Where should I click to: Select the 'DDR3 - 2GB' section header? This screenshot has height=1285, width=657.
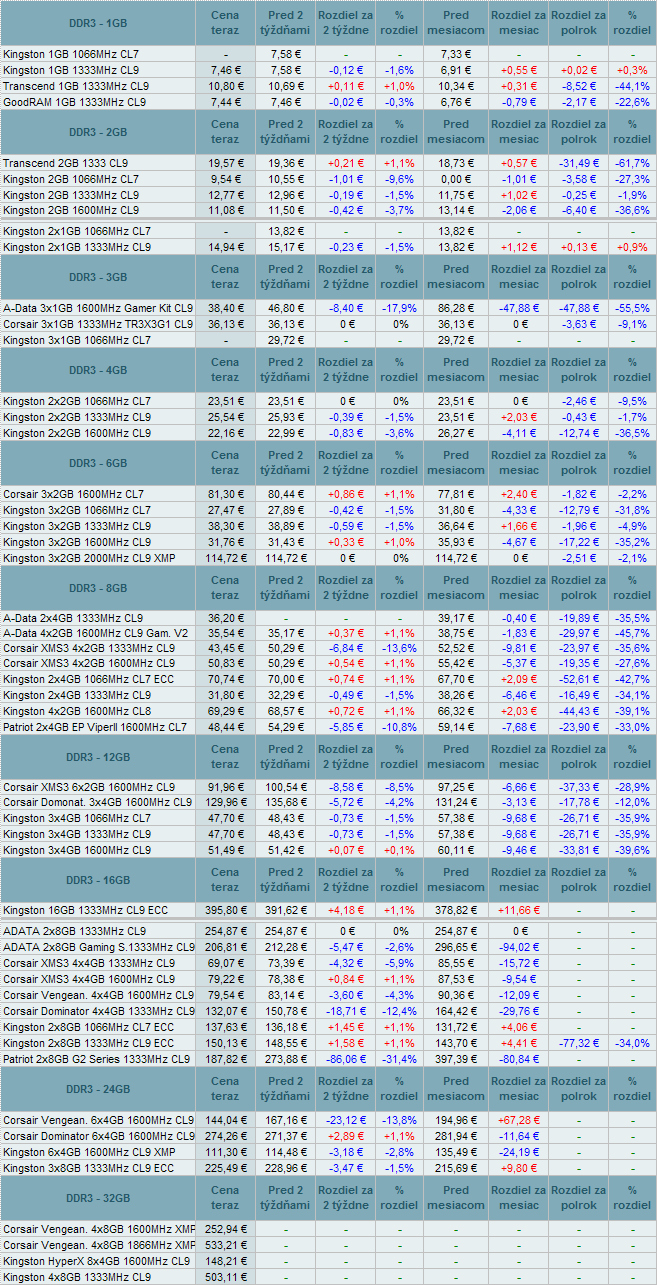(x=98, y=132)
